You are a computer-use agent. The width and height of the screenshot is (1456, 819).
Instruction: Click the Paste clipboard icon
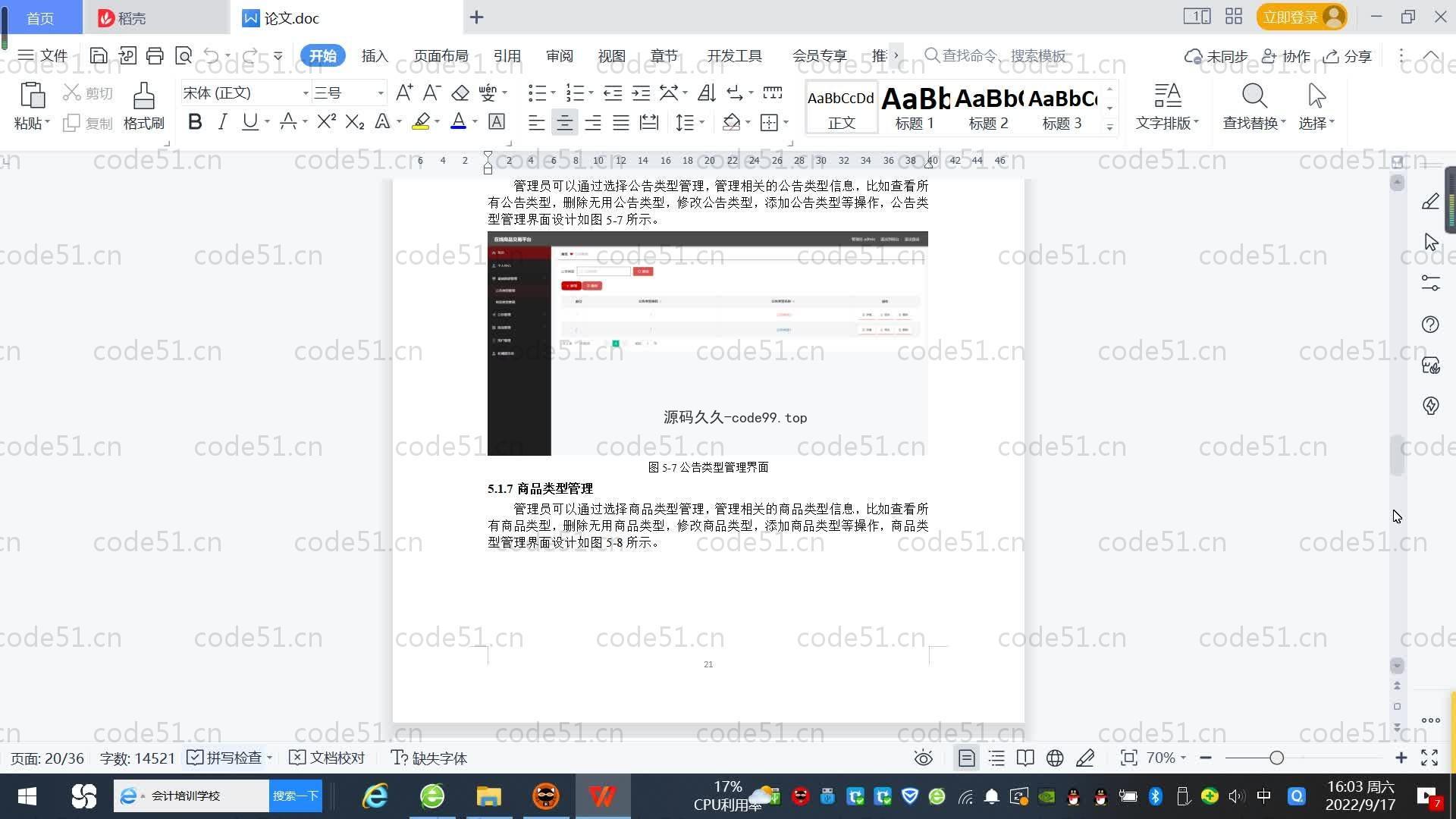[x=32, y=96]
